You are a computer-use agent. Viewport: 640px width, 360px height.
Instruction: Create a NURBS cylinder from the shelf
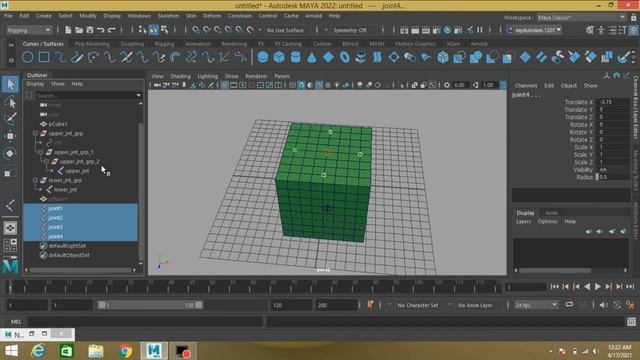click(296, 57)
